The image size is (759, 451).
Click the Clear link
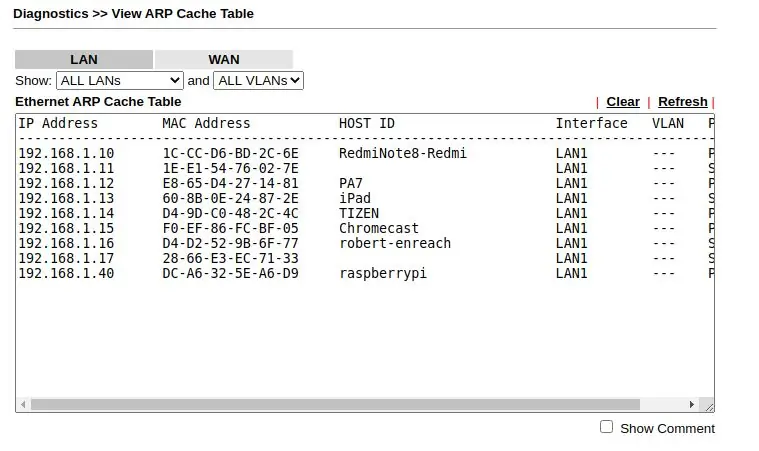click(623, 102)
